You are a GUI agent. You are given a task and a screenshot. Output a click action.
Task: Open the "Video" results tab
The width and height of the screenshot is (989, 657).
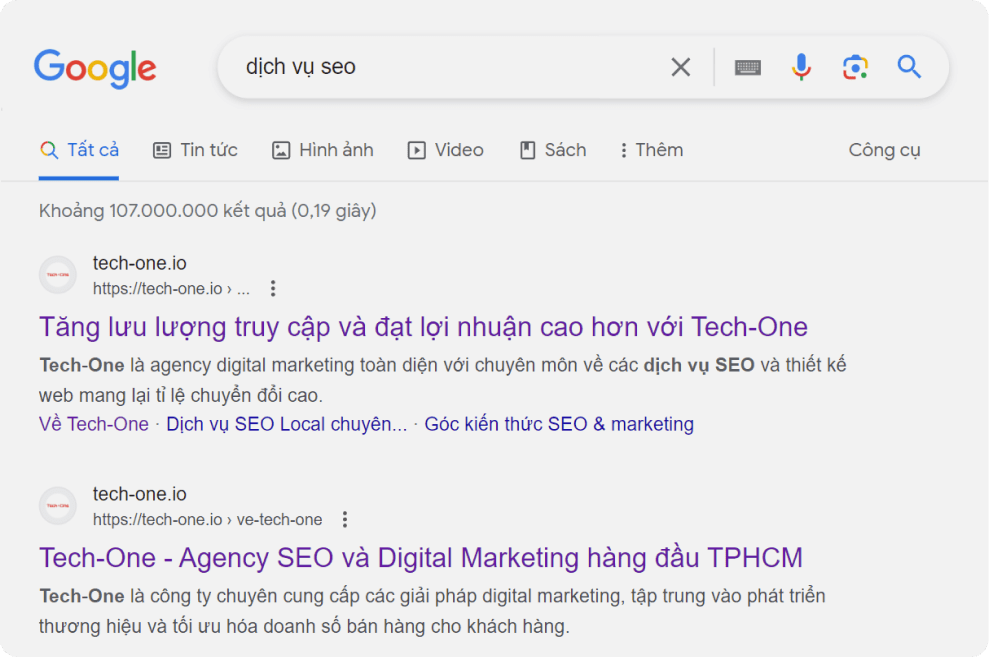445,150
